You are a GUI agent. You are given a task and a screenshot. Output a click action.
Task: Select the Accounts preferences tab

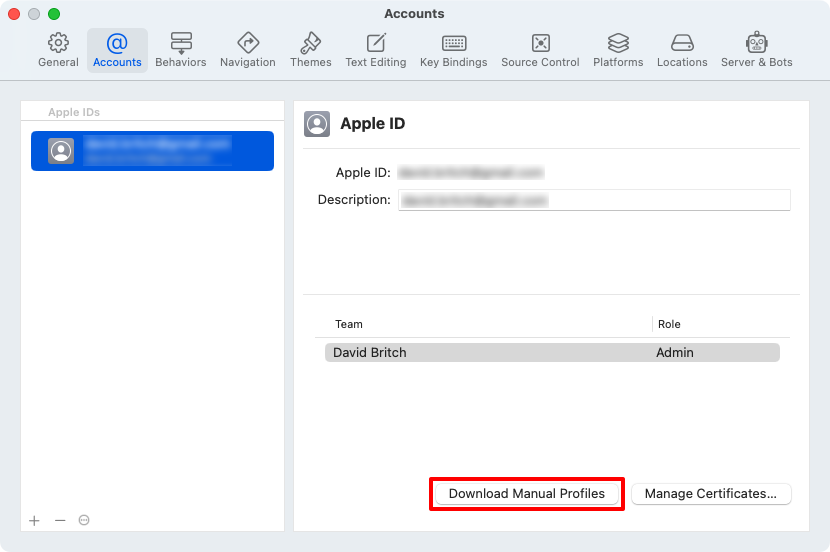[117, 51]
